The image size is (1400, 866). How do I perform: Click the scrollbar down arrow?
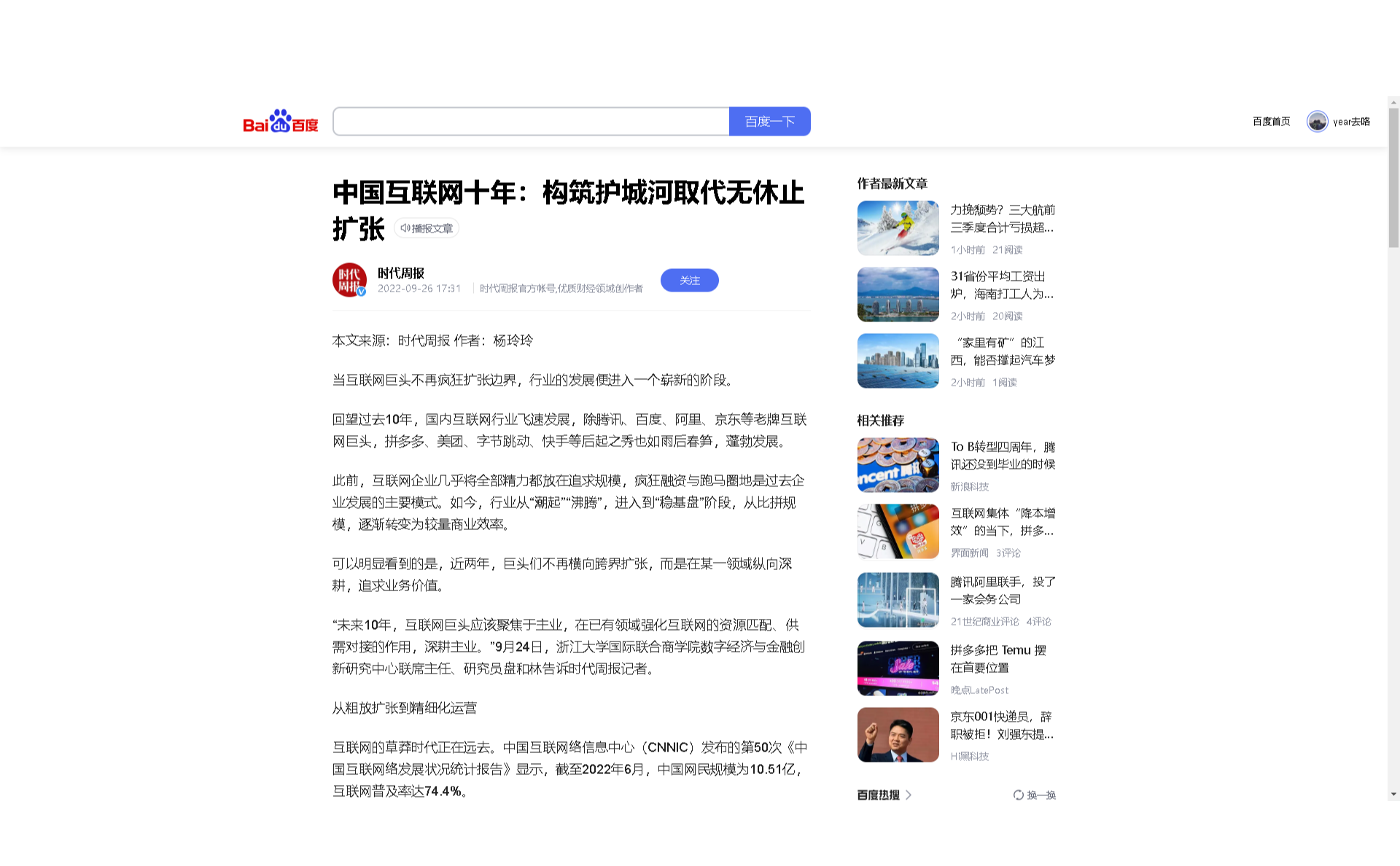coord(1393,795)
